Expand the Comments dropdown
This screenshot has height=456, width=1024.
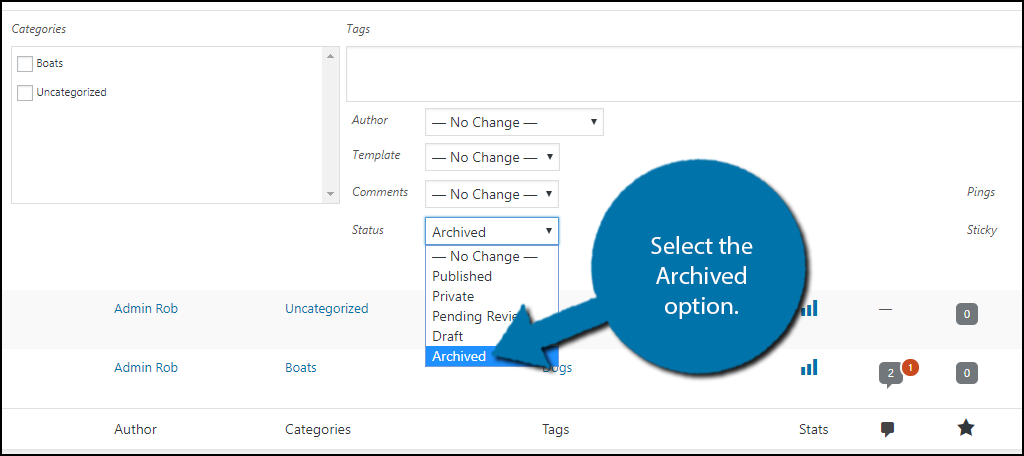click(x=492, y=194)
